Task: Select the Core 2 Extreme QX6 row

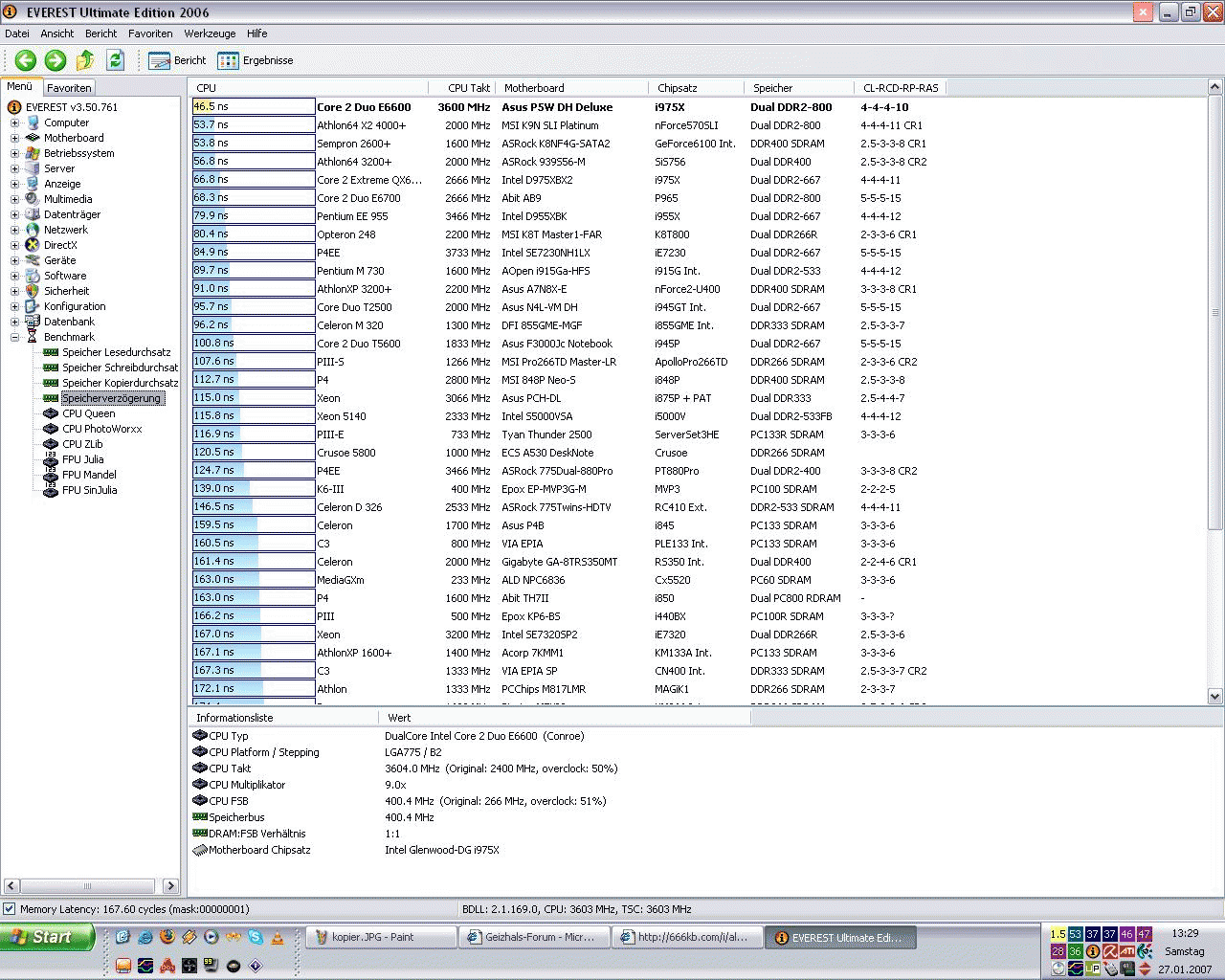Action: pos(568,180)
